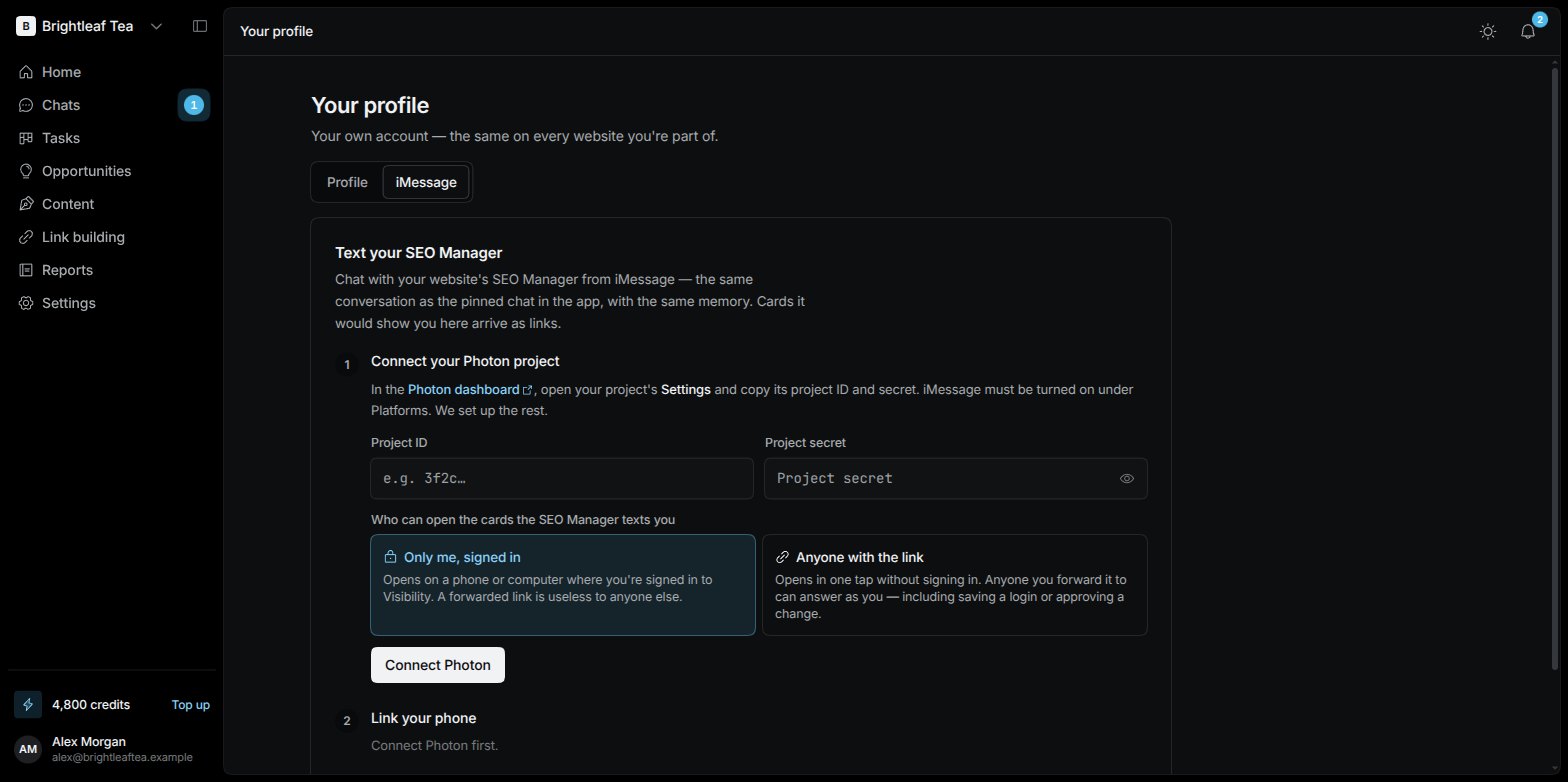
Task: Open notifications bell icon
Action: 1528,31
